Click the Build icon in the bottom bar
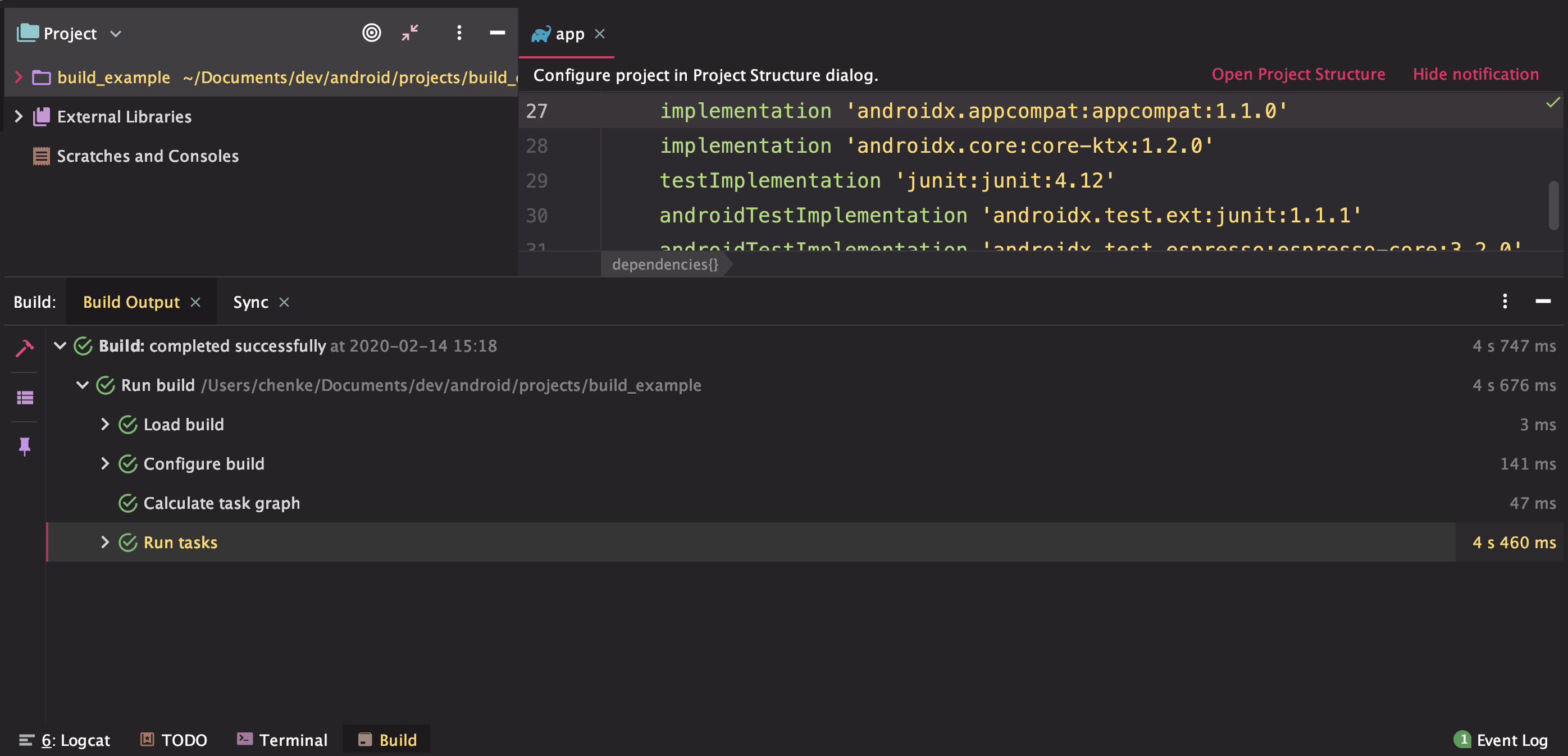This screenshot has width=1568, height=756. [x=365, y=740]
